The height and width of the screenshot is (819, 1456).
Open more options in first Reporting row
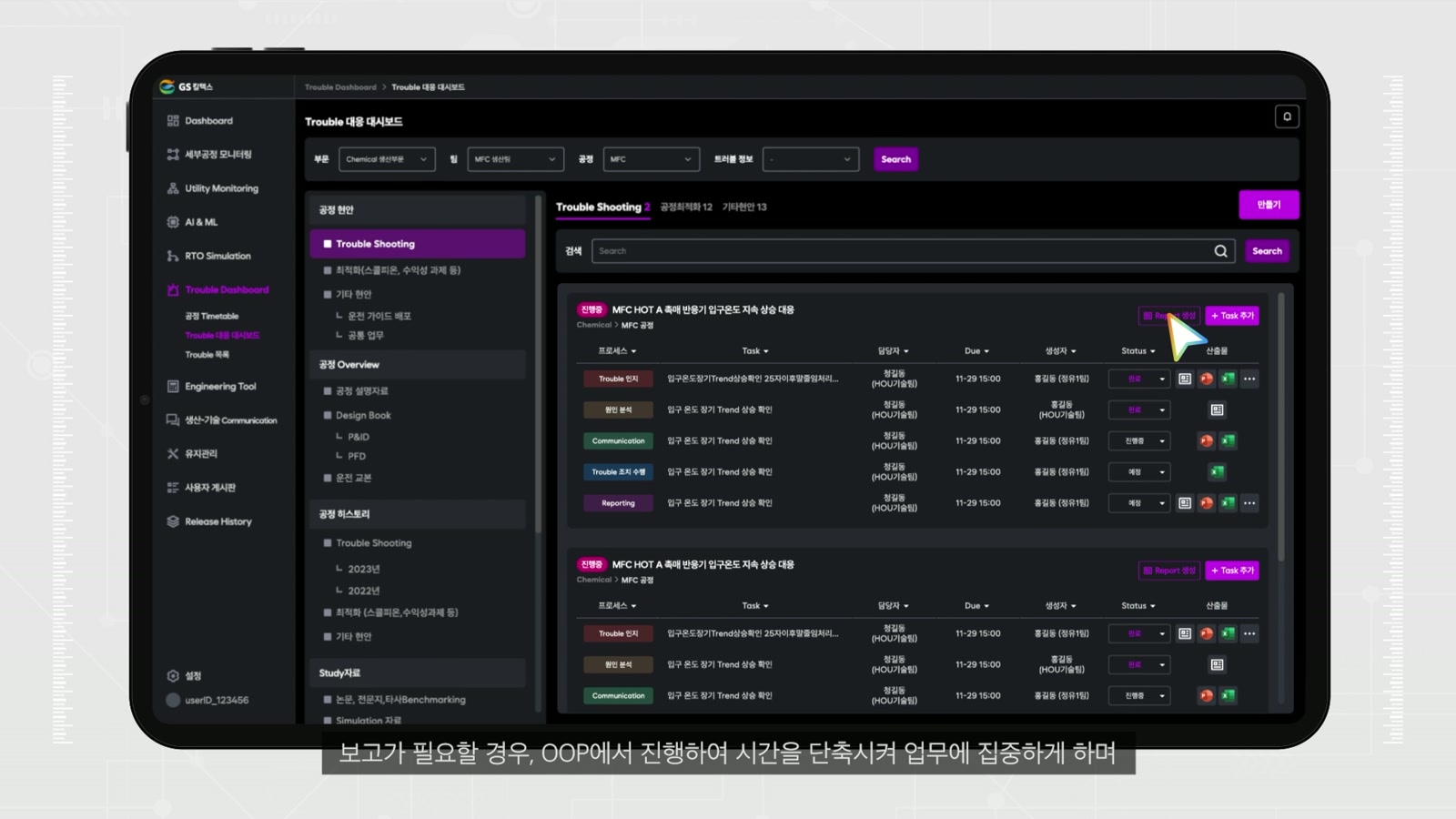coord(1249,502)
